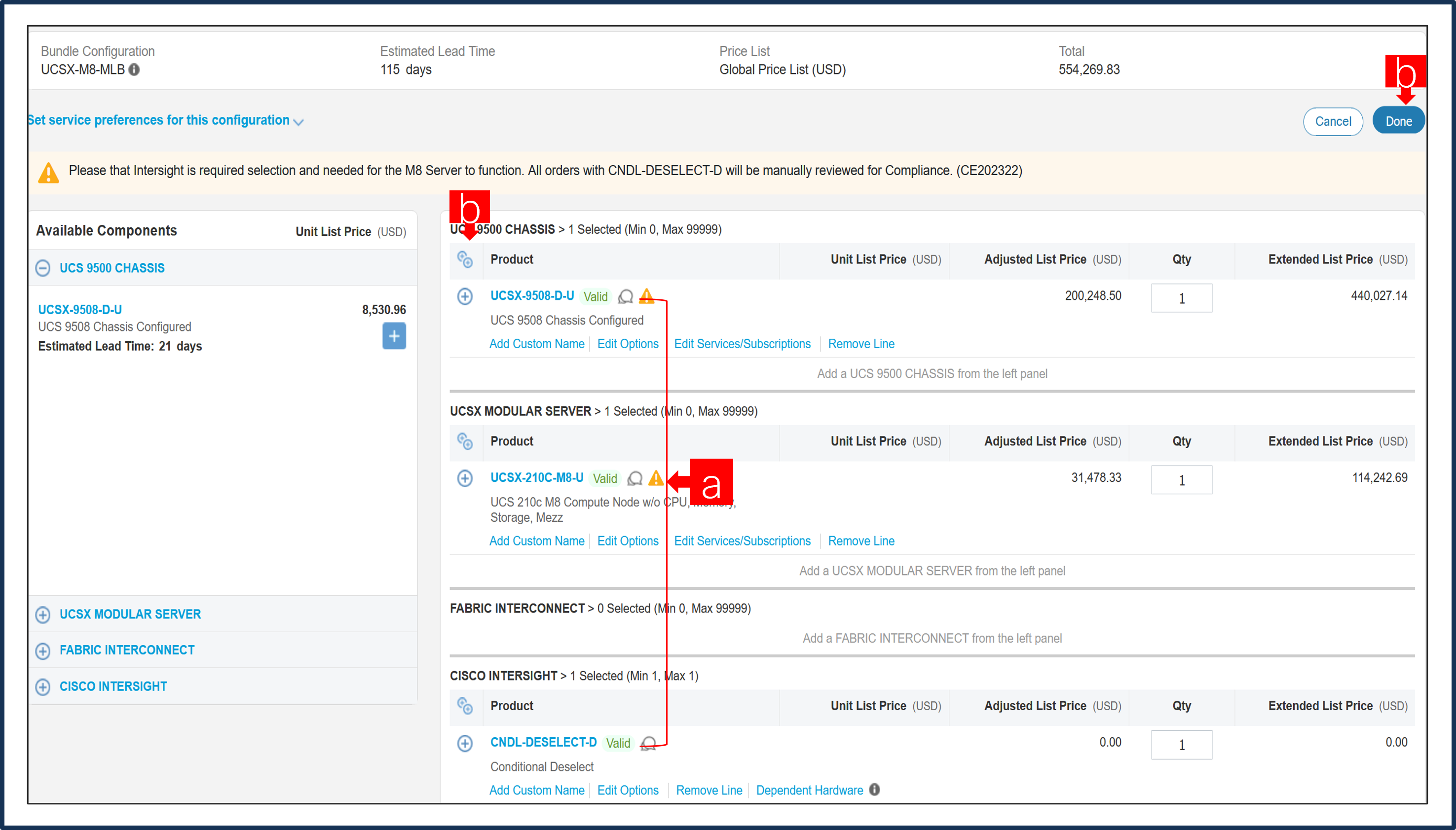
Task: Open the comment bubble next to UCSX-210C-M8-U
Action: coord(634,479)
